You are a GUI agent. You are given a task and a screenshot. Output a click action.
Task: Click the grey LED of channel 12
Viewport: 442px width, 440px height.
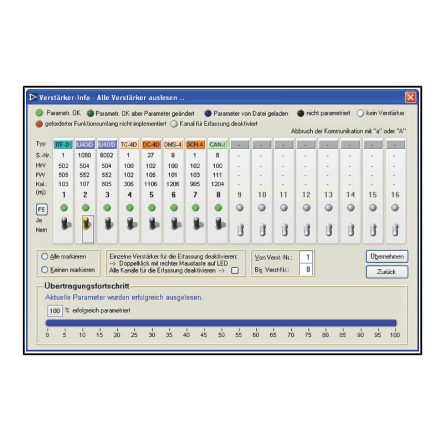(x=306, y=208)
